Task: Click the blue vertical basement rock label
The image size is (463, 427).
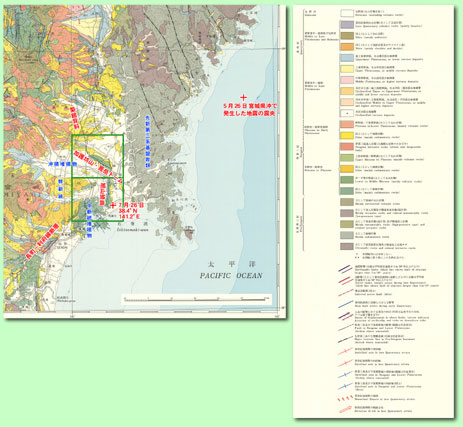Action: click(x=147, y=141)
